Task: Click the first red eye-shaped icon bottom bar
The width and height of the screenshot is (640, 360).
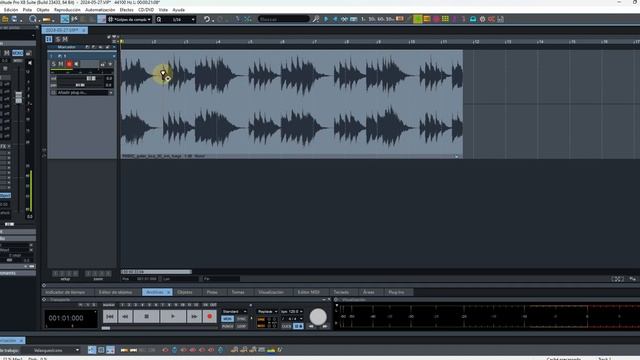Action: point(165,350)
